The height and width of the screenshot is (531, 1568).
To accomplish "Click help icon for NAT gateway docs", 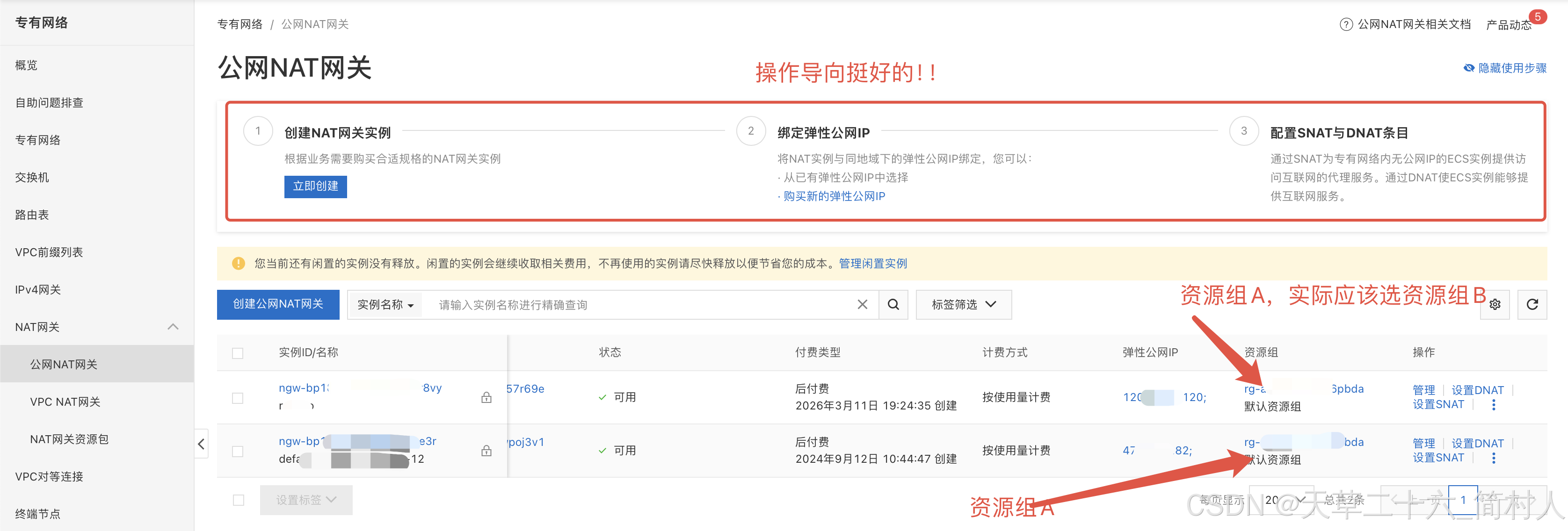I will pos(1346,24).
